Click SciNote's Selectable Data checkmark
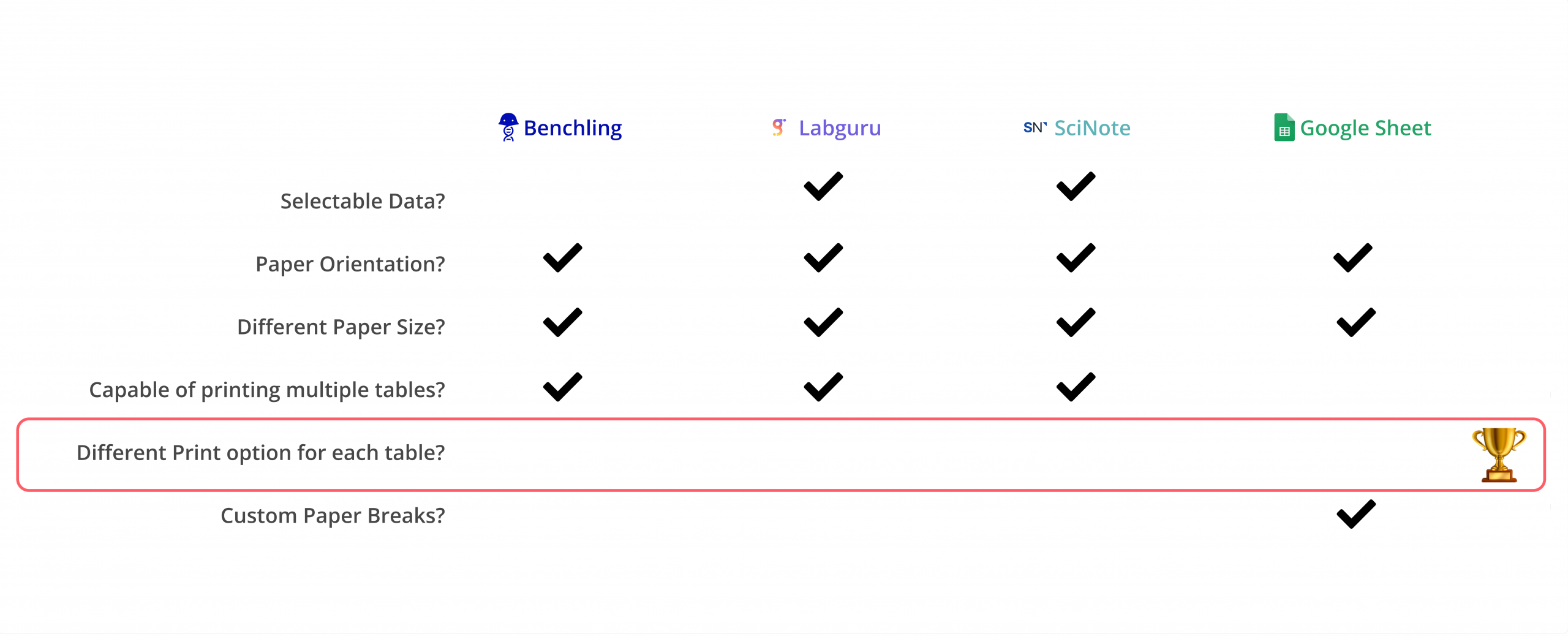This screenshot has height=636, width=1568. (x=1076, y=186)
